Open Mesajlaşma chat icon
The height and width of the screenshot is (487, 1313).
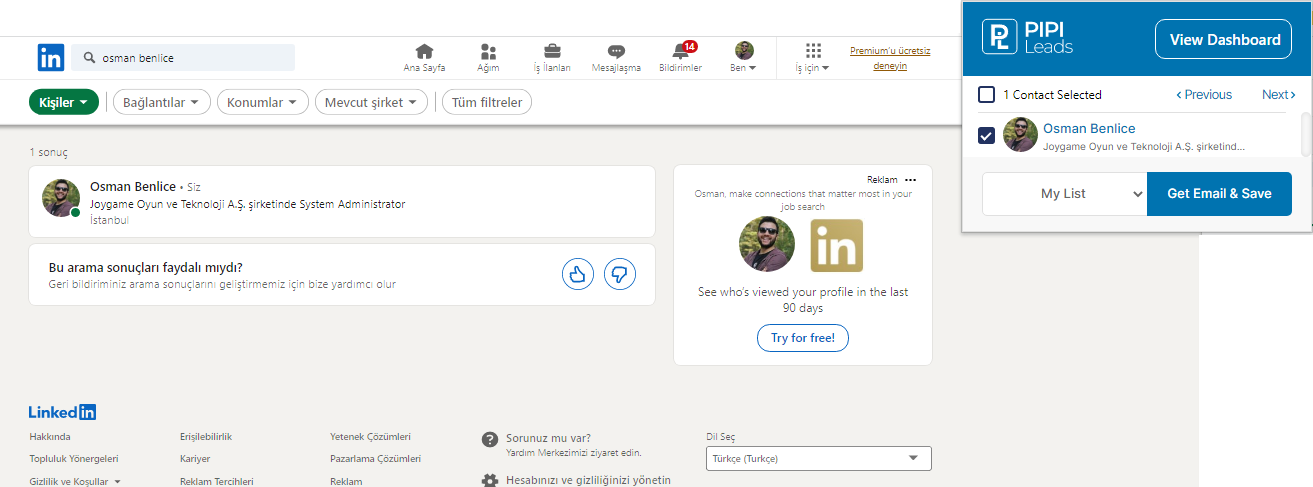[616, 51]
